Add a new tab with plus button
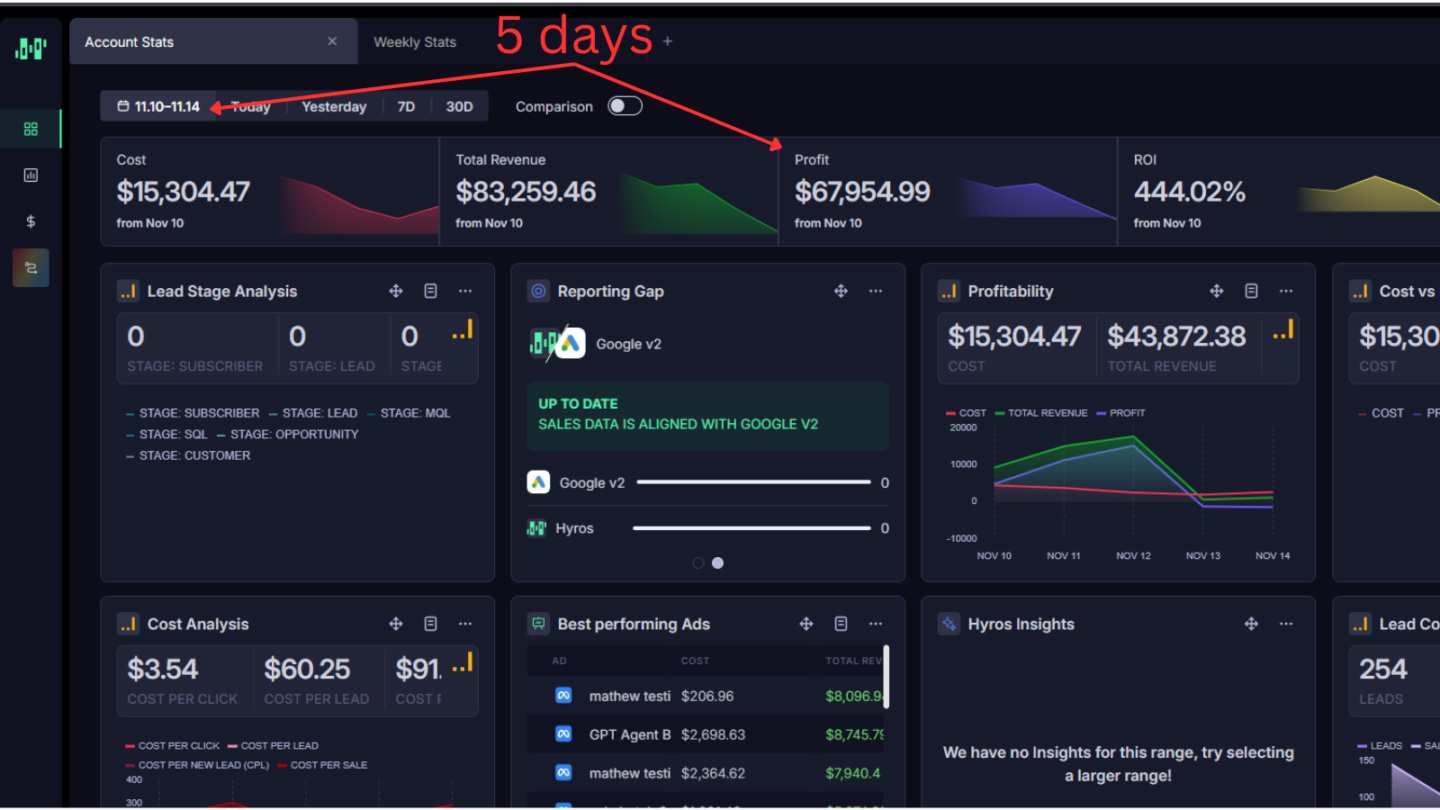 click(668, 41)
